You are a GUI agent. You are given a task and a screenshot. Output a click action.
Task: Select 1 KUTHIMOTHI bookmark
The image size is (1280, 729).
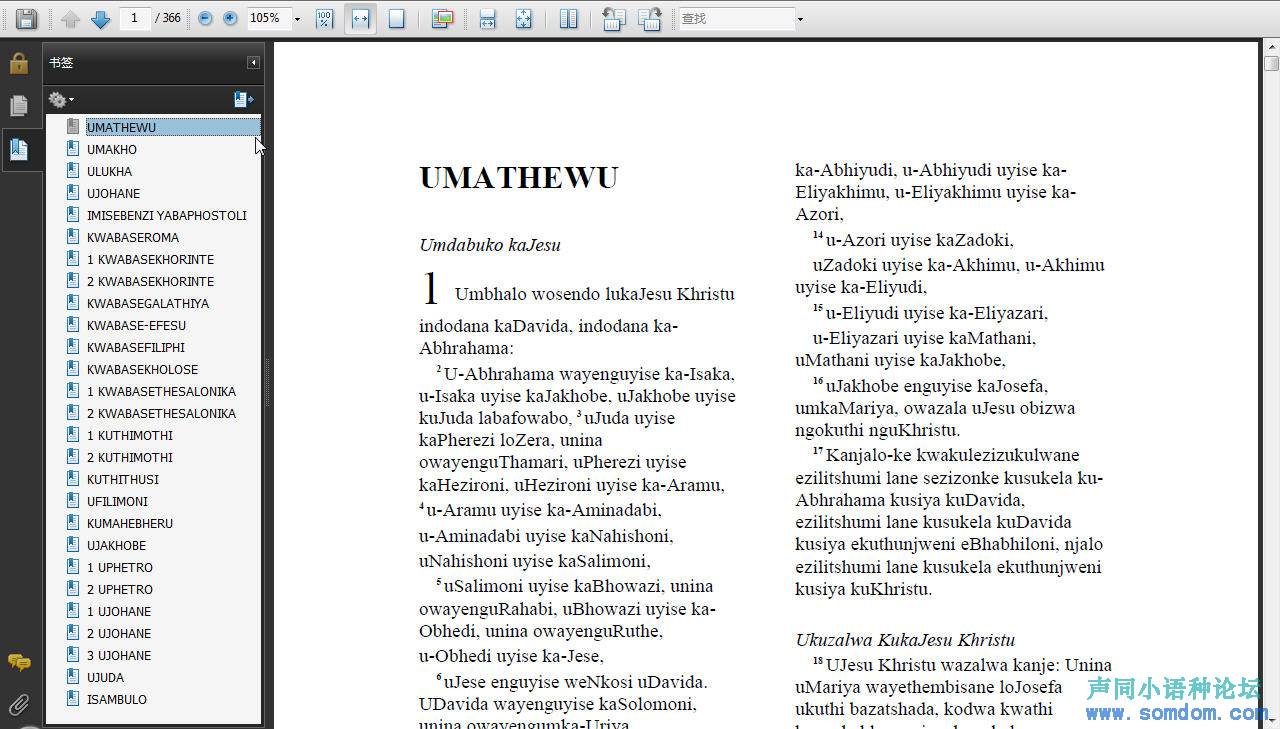(130, 435)
